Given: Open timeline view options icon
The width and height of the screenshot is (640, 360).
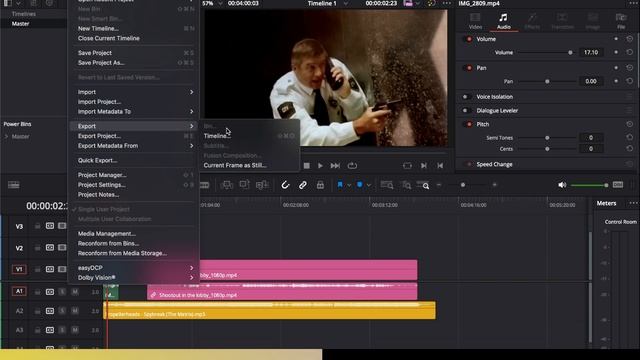Looking at the screenshot, I should (x=13, y=185).
